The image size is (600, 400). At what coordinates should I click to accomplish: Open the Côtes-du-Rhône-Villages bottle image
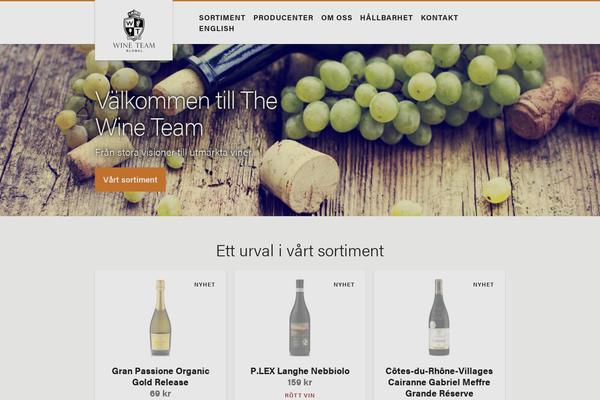(439, 318)
